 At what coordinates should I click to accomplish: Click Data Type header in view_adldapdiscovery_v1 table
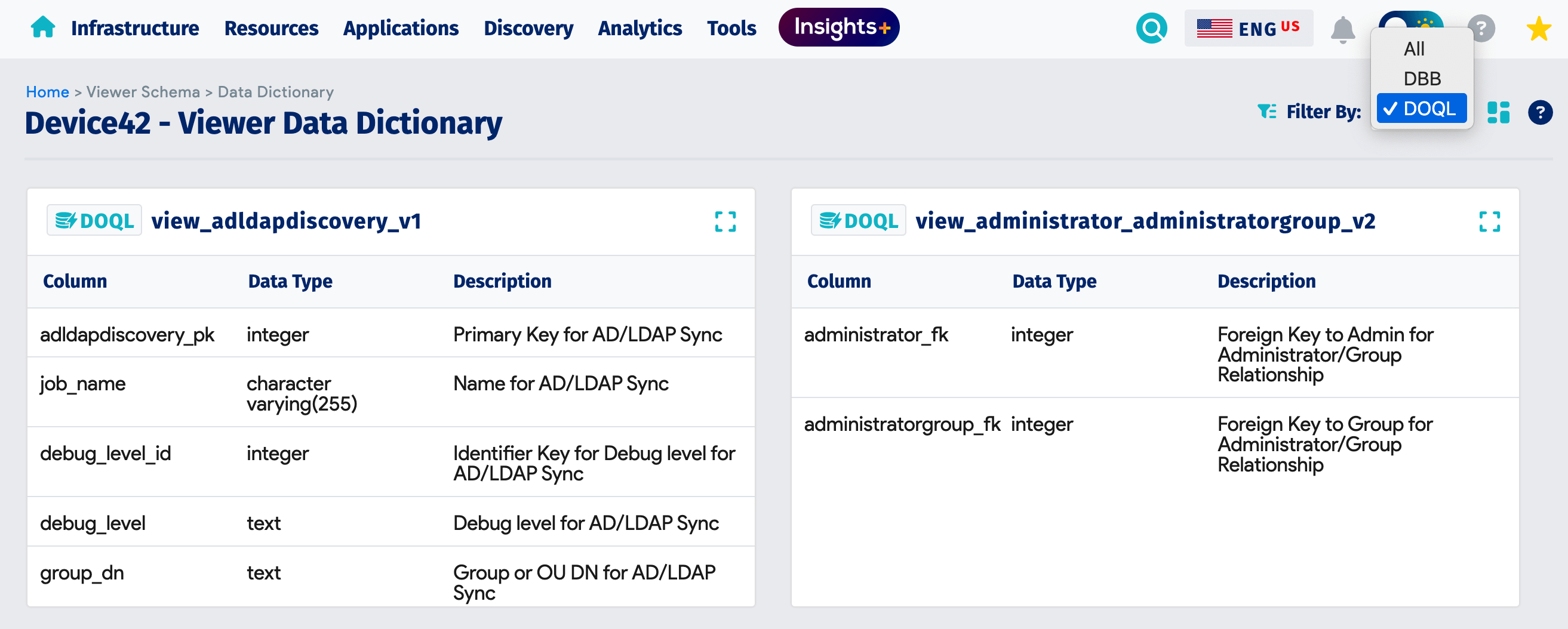pos(290,281)
